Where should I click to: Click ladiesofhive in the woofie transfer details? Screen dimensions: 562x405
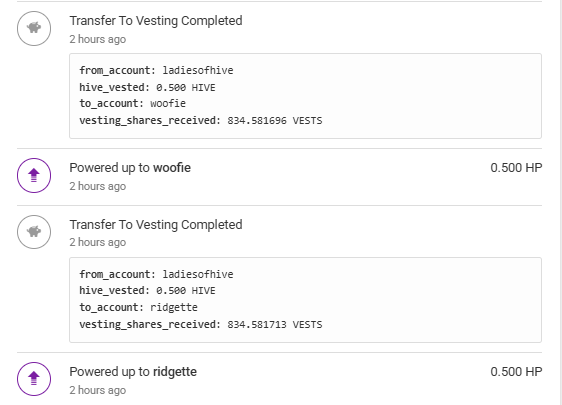pos(198,70)
